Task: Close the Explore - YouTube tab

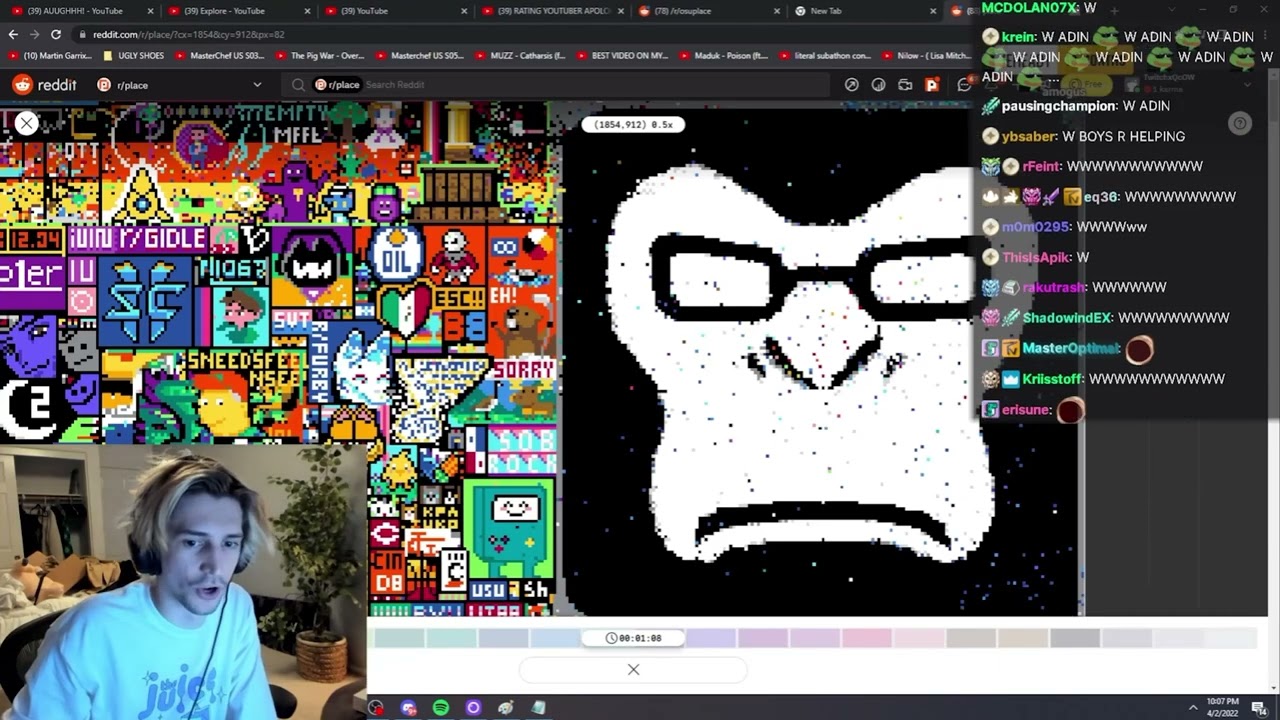Action: pyautogui.click(x=306, y=11)
